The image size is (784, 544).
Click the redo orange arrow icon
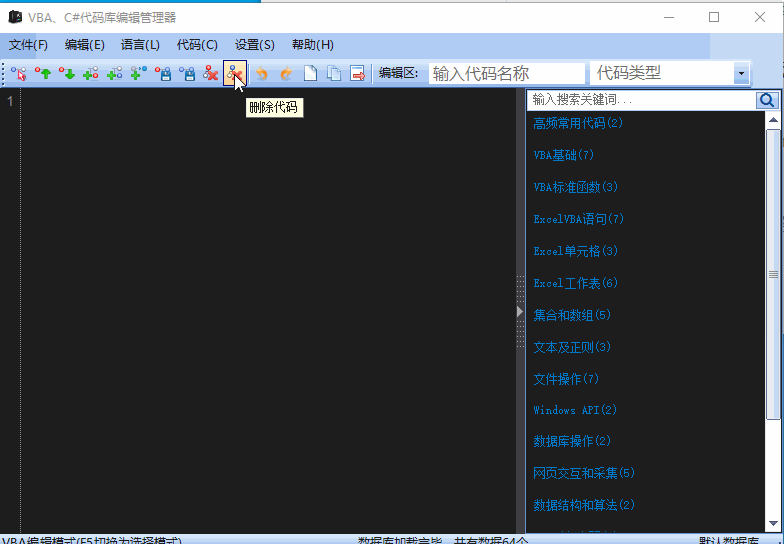pyautogui.click(x=286, y=74)
